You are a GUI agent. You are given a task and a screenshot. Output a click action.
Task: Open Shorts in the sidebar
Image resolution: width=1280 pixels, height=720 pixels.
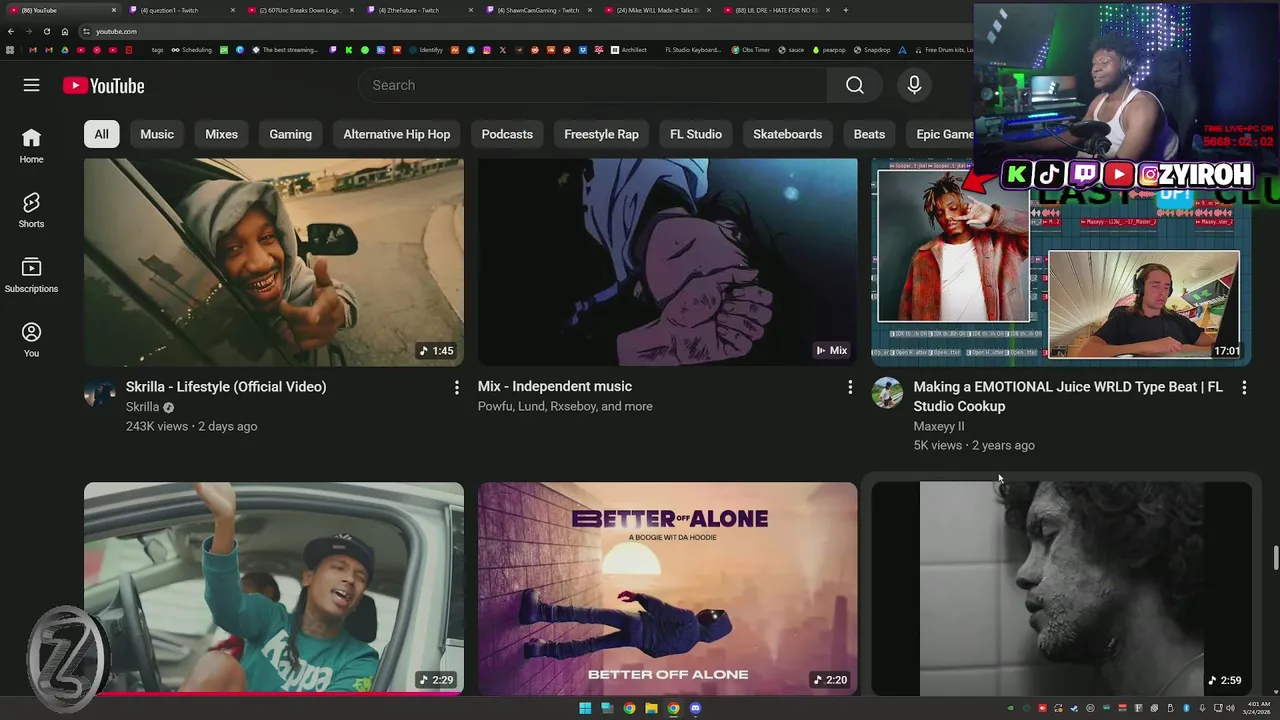31,210
